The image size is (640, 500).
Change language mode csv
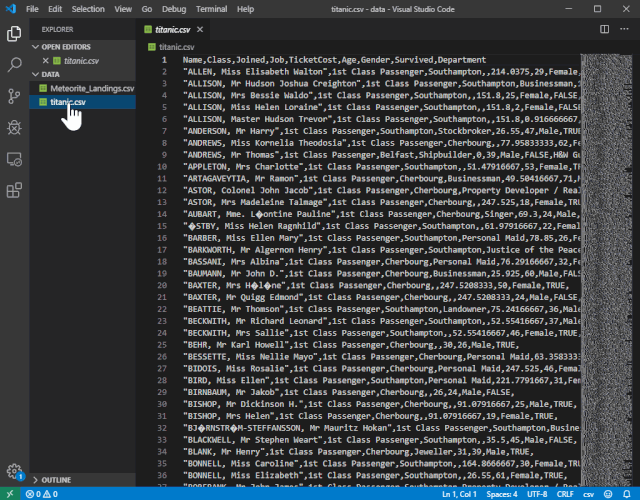pyautogui.click(x=588, y=494)
